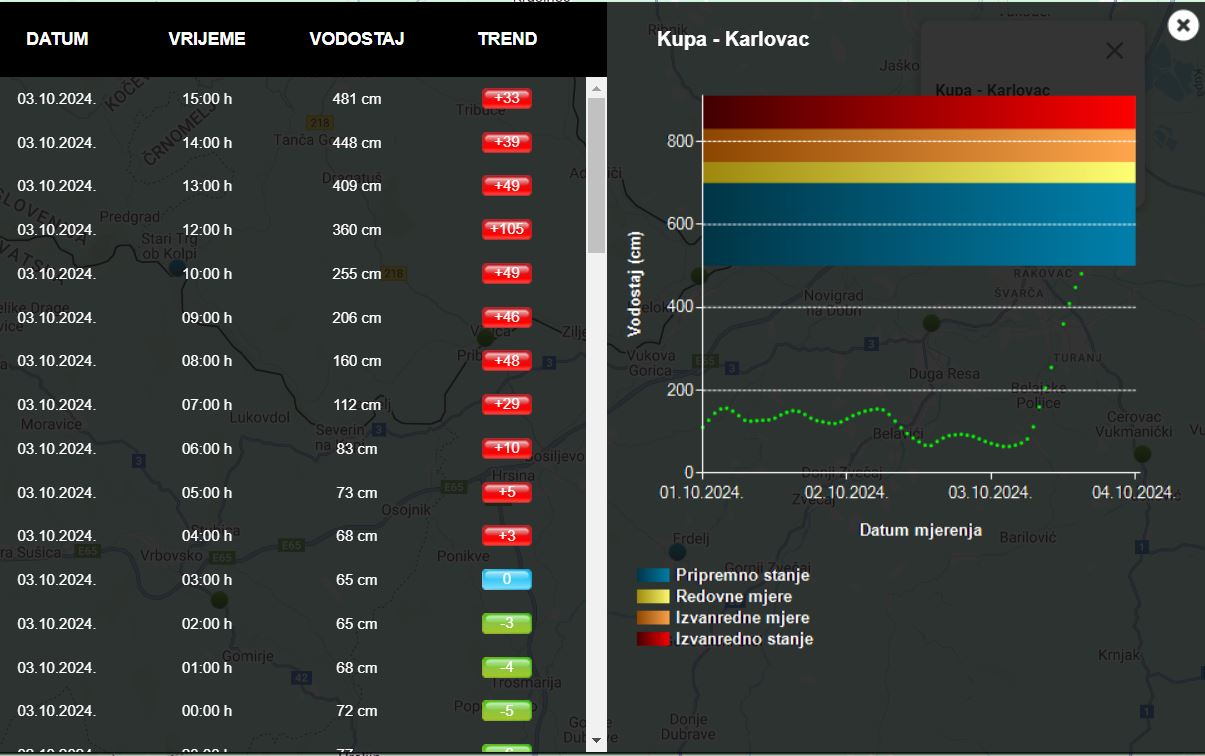The height and width of the screenshot is (756, 1205).
Task: Click the green -4 trend badge
Action: (x=507, y=667)
